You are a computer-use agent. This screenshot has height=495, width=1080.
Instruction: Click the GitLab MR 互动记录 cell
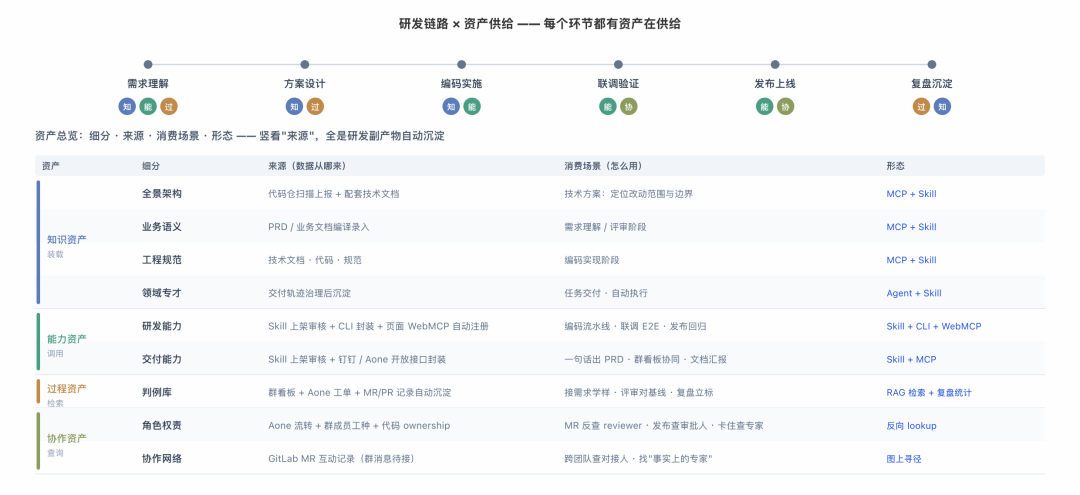(x=341, y=459)
